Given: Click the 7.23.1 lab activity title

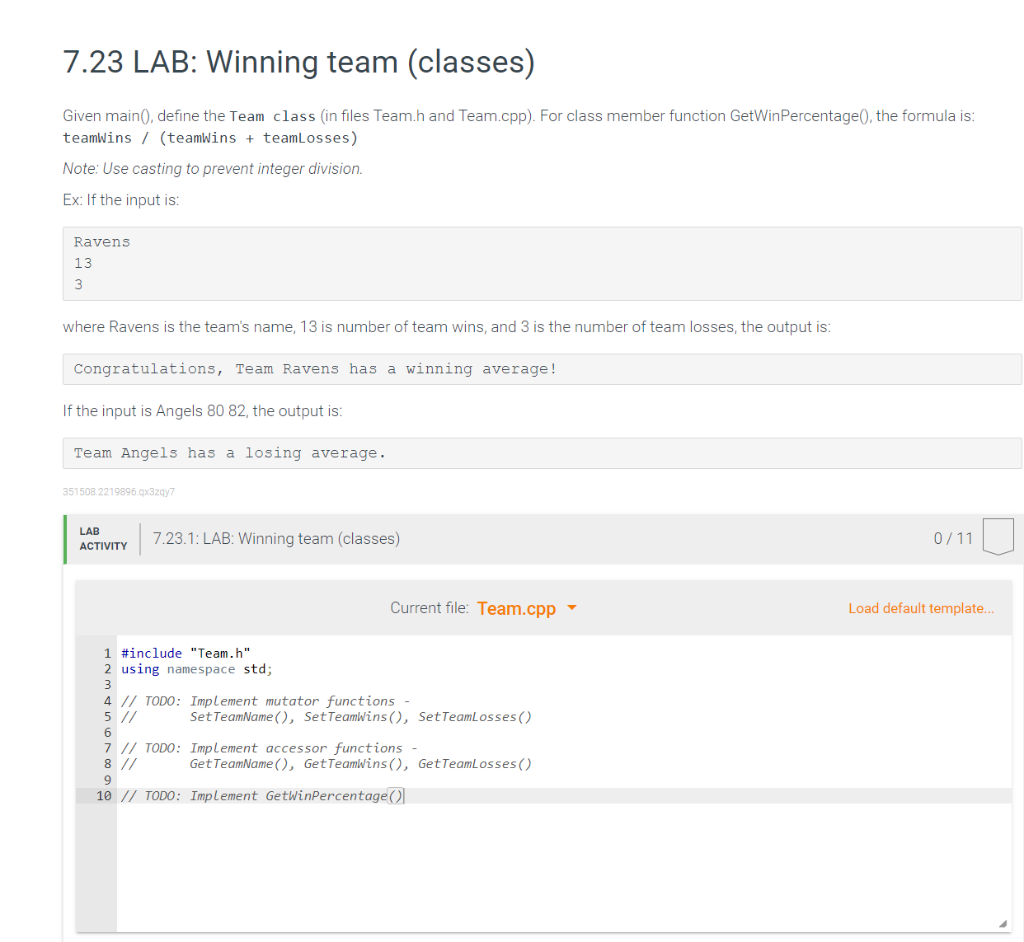Looking at the screenshot, I should point(276,538).
